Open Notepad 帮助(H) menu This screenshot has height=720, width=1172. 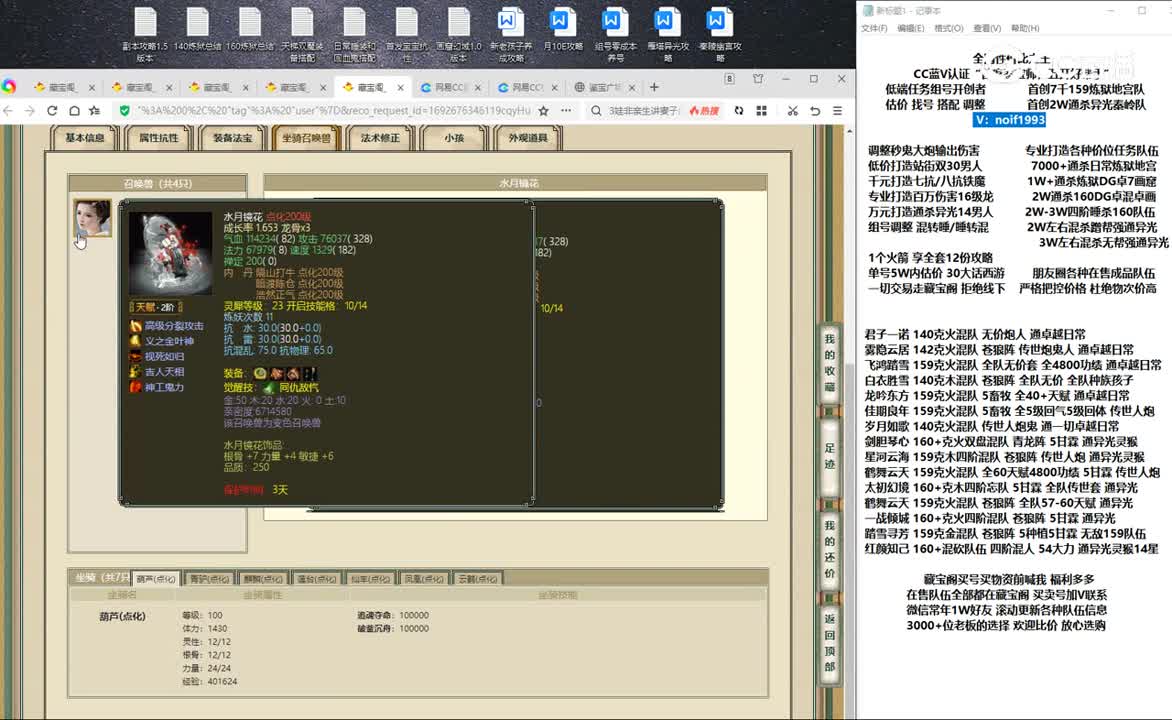(1025, 28)
